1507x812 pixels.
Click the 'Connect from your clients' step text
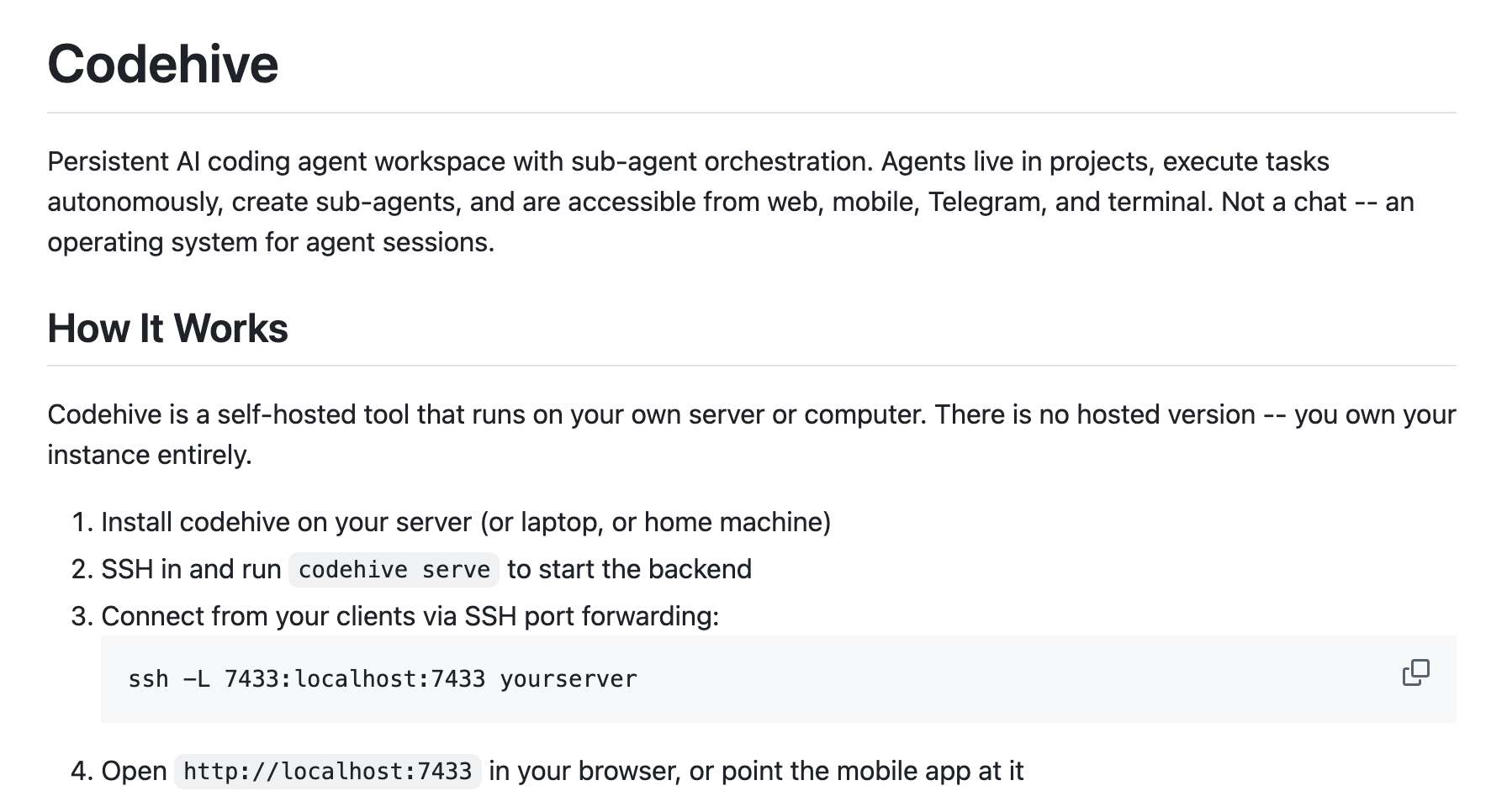point(410,617)
